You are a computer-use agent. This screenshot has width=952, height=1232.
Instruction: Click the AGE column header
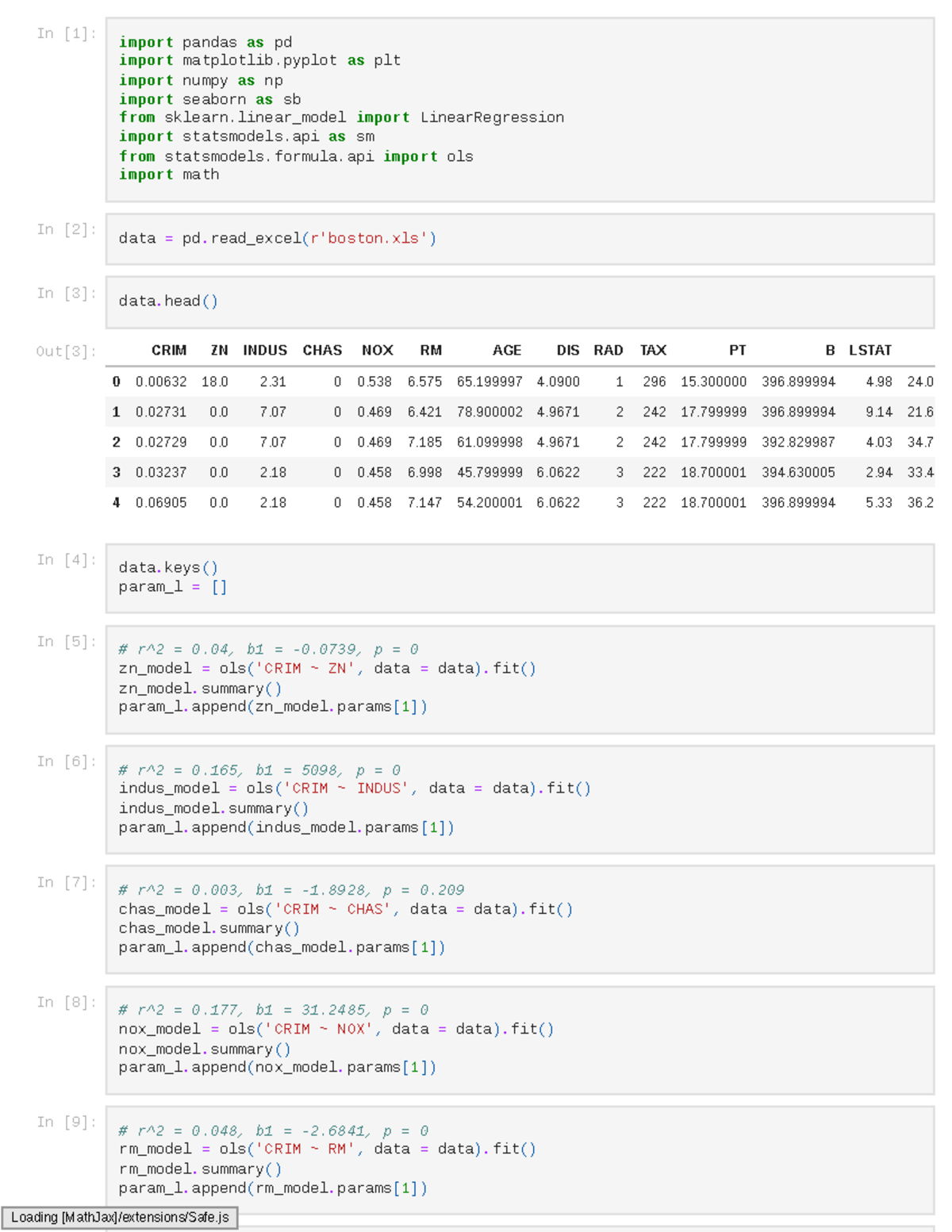click(x=506, y=351)
